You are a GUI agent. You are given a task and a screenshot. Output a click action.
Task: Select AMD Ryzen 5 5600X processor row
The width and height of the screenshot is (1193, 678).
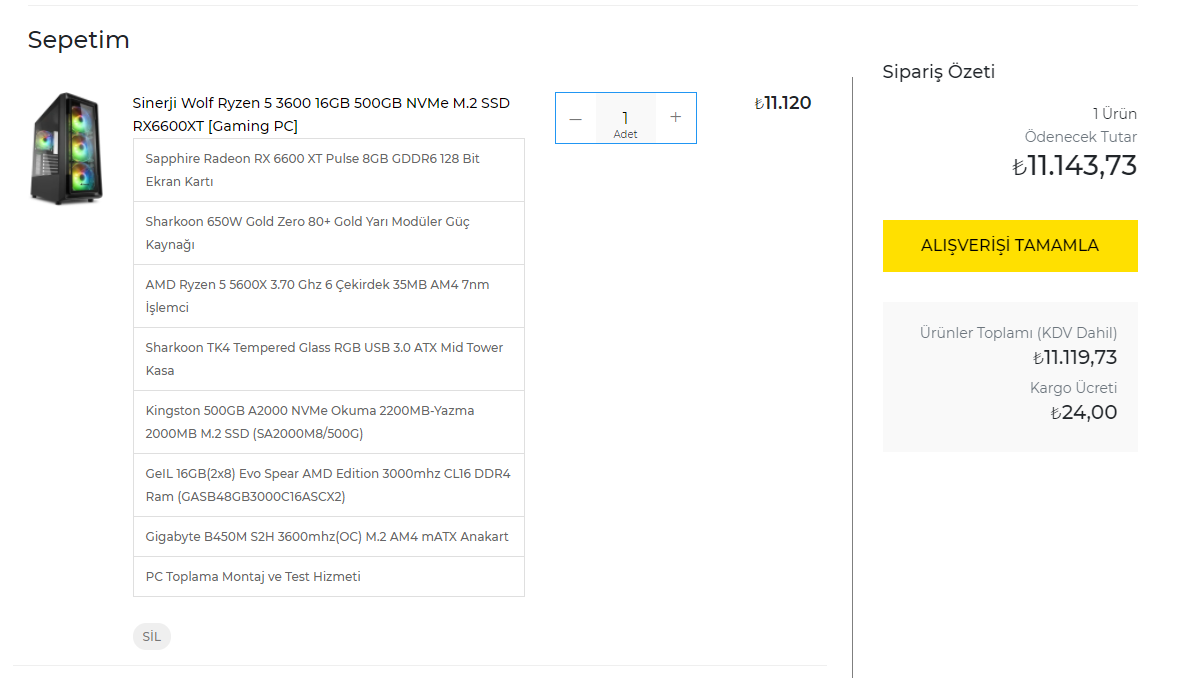tap(329, 296)
